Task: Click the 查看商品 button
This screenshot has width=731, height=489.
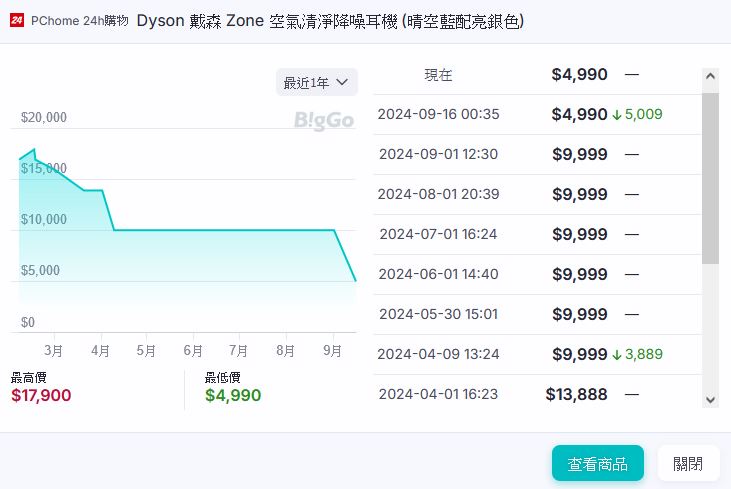Action: (597, 463)
